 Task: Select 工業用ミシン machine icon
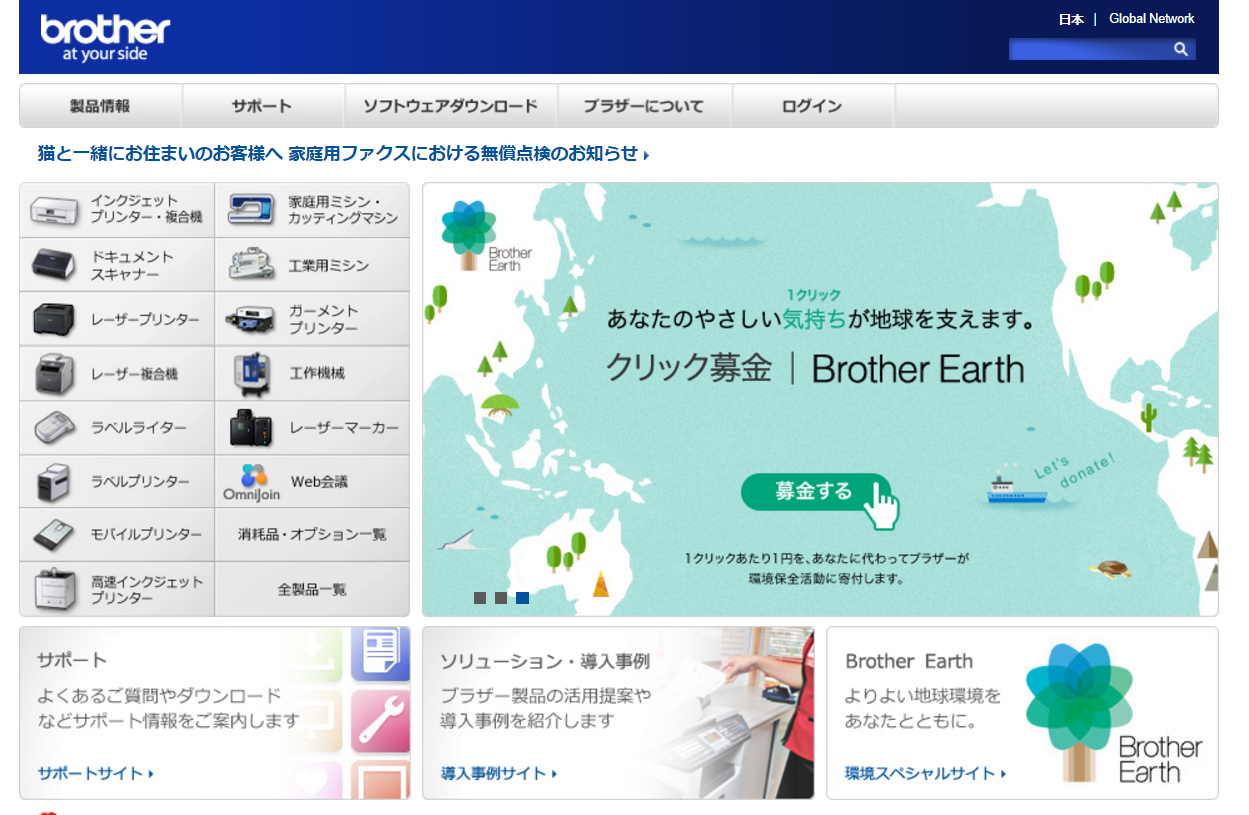point(250,264)
